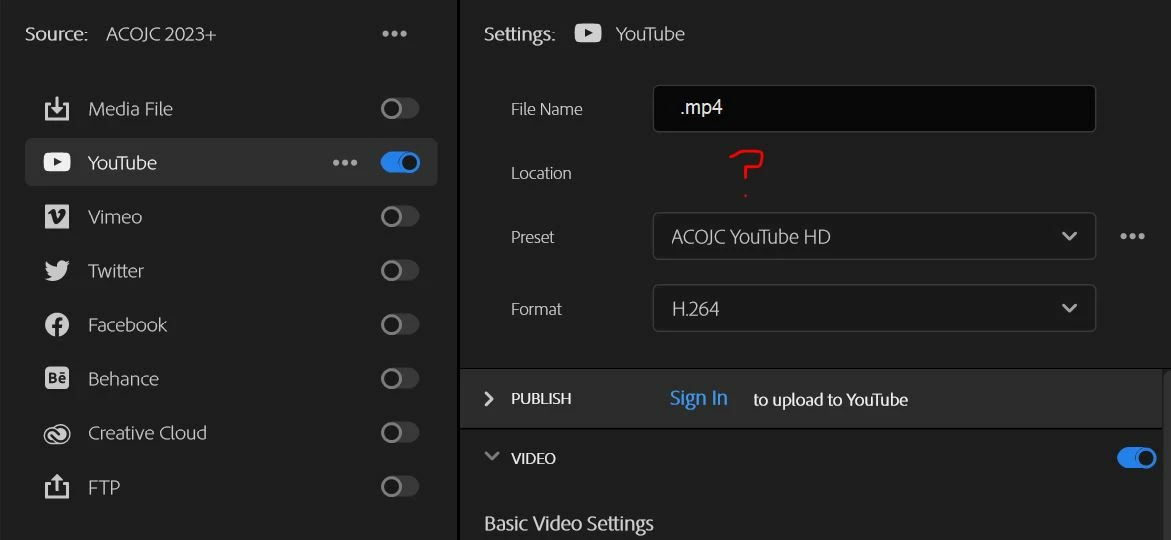Click the Location label
Screen dimensions: 1171x540
[x=541, y=173]
